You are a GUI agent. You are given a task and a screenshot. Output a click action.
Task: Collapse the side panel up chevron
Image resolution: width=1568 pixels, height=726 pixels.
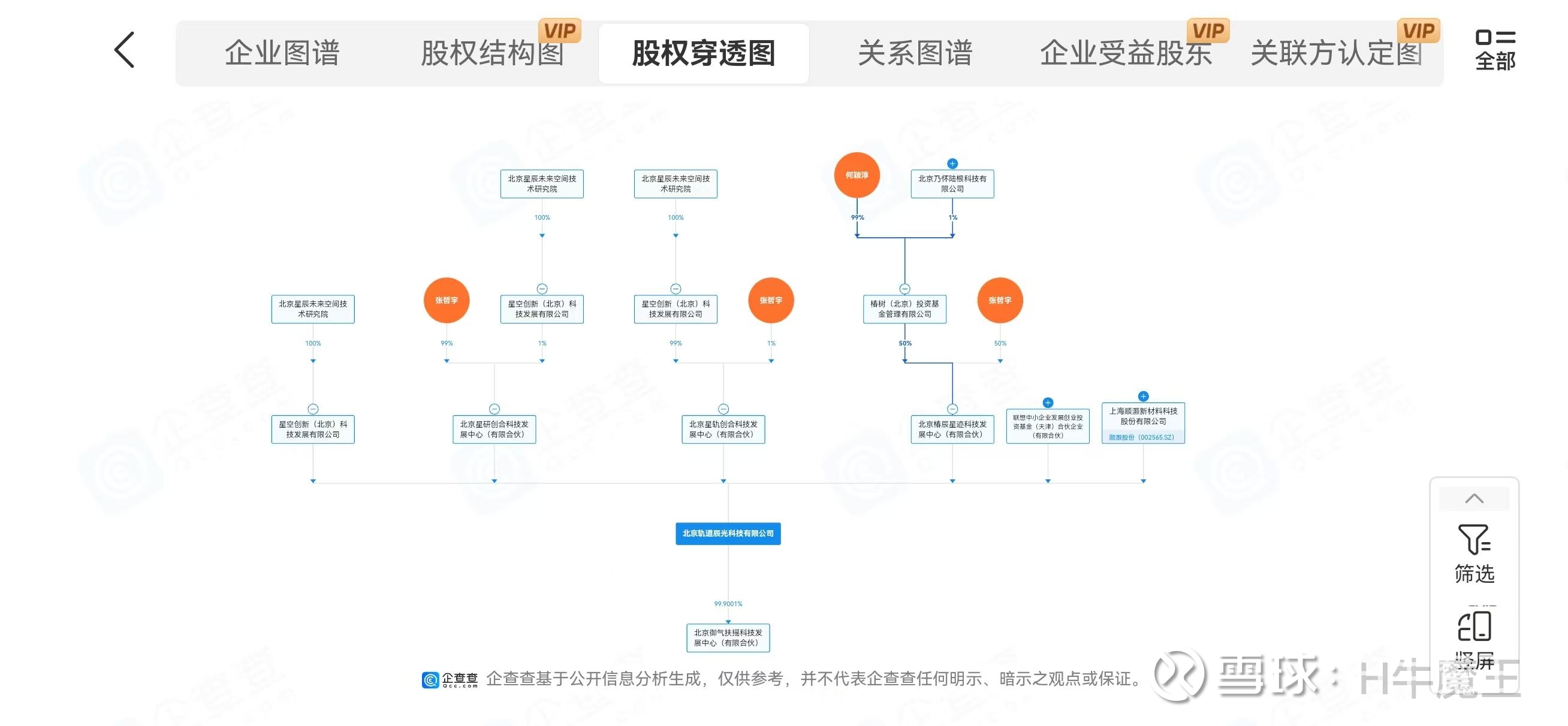[x=1474, y=499]
